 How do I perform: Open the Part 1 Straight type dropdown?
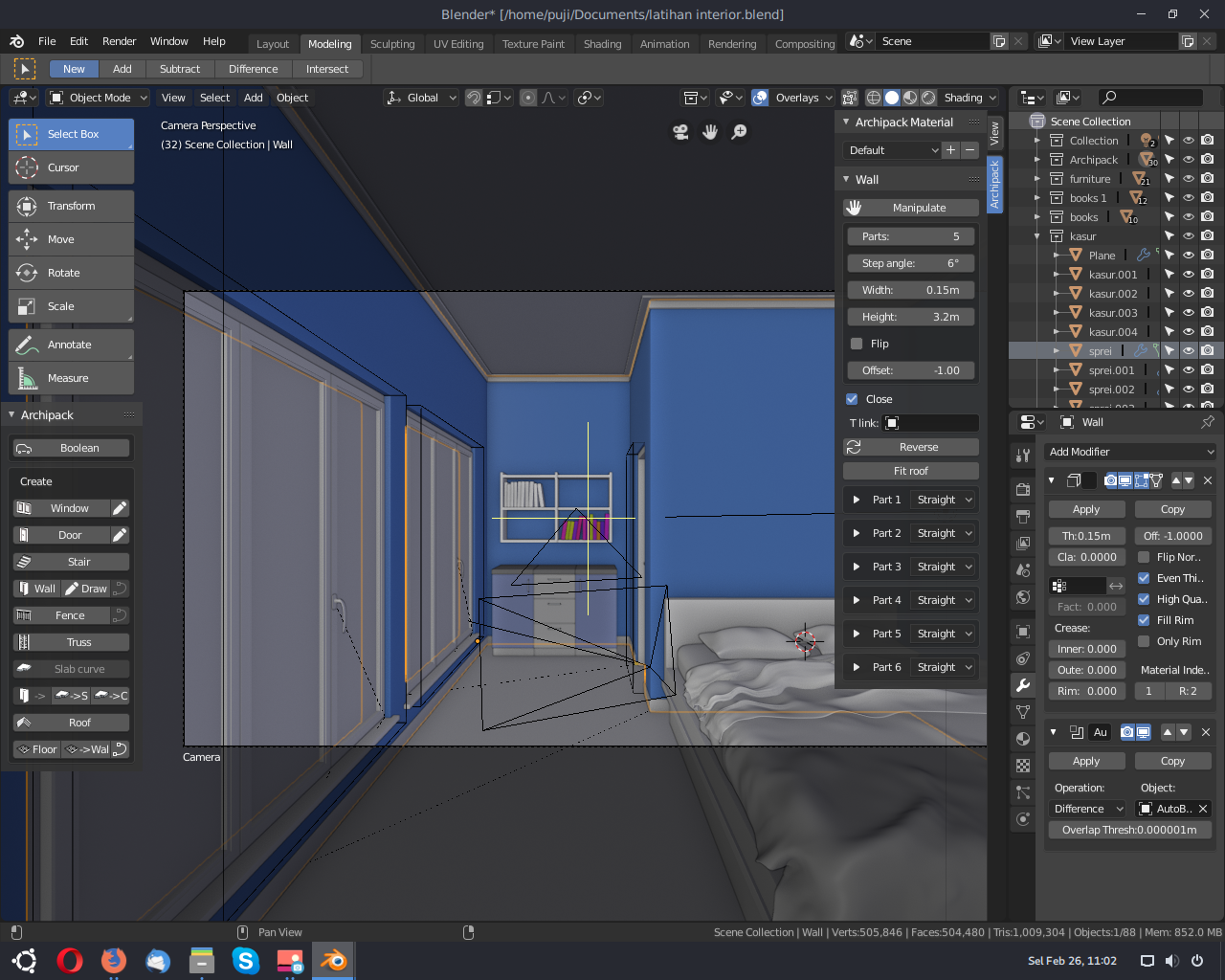tap(944, 500)
